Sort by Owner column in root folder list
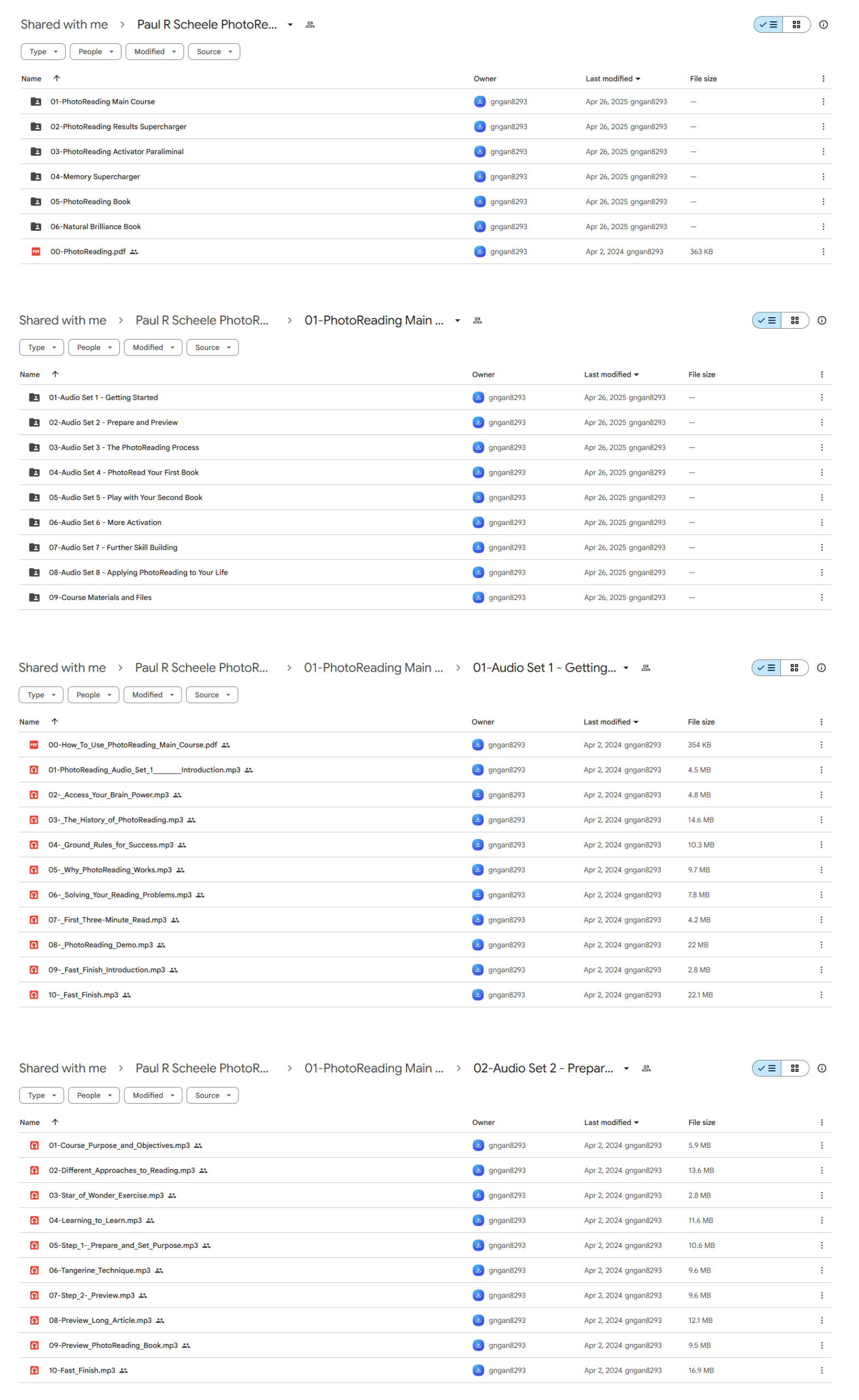 coord(484,79)
